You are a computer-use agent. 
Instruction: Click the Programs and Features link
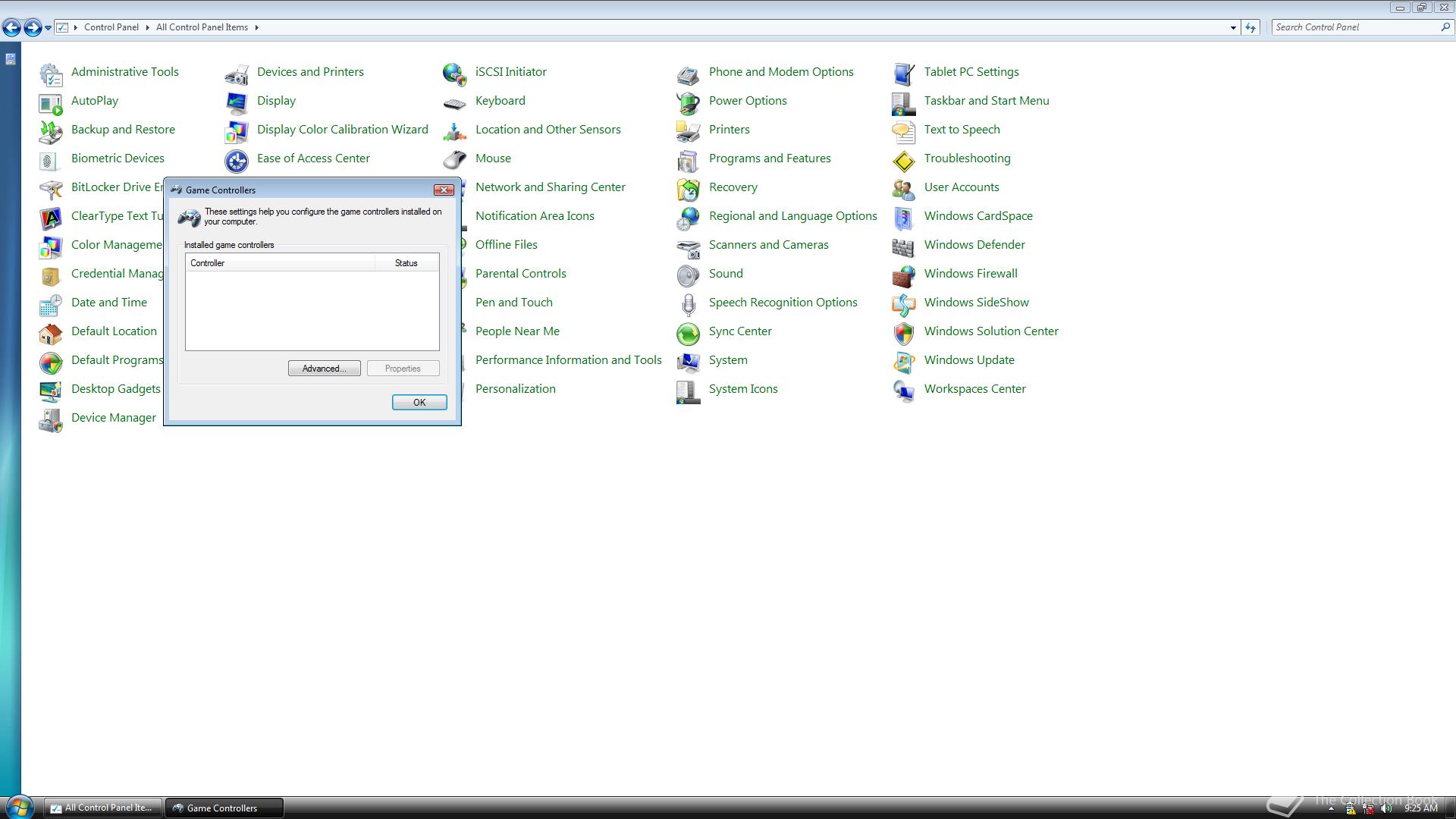[x=770, y=158]
